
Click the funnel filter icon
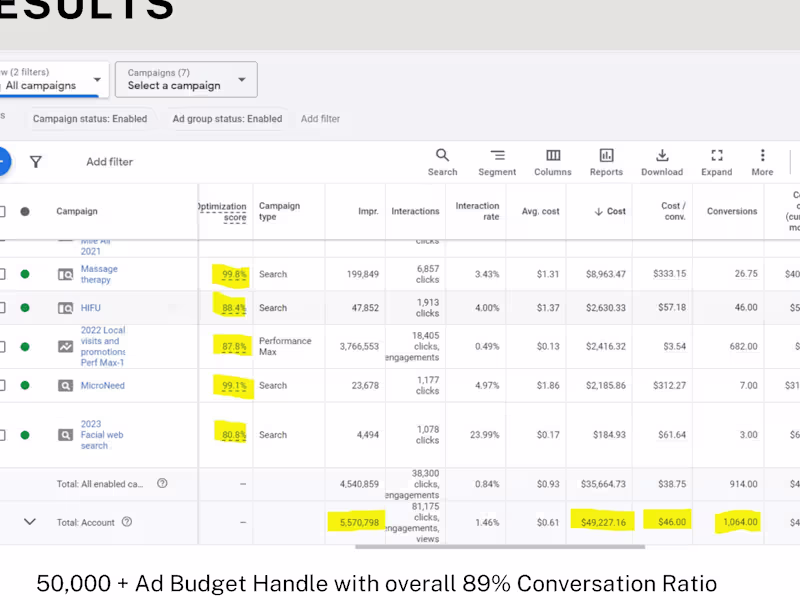pyautogui.click(x=36, y=162)
